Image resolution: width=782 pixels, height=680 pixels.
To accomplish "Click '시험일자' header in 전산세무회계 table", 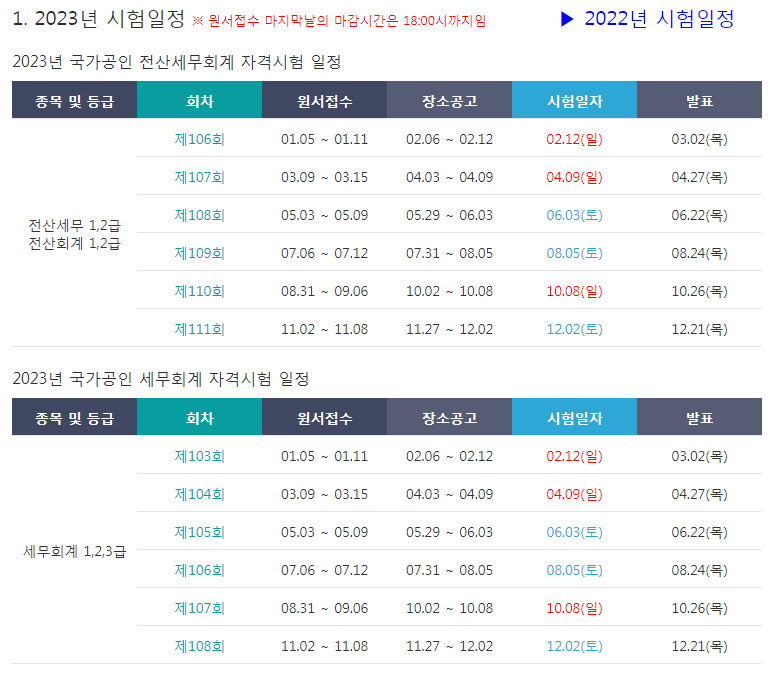I will [575, 101].
